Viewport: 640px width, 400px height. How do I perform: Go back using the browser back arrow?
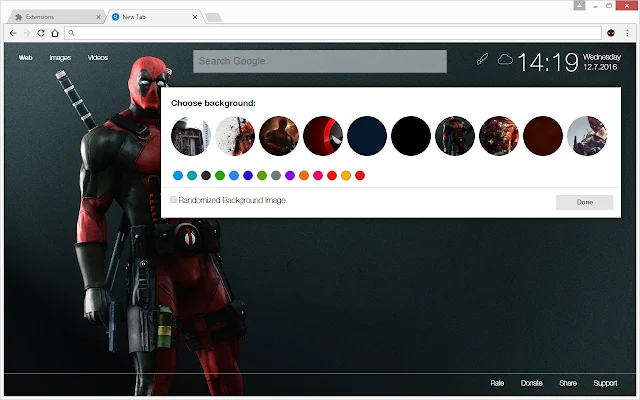[x=13, y=33]
